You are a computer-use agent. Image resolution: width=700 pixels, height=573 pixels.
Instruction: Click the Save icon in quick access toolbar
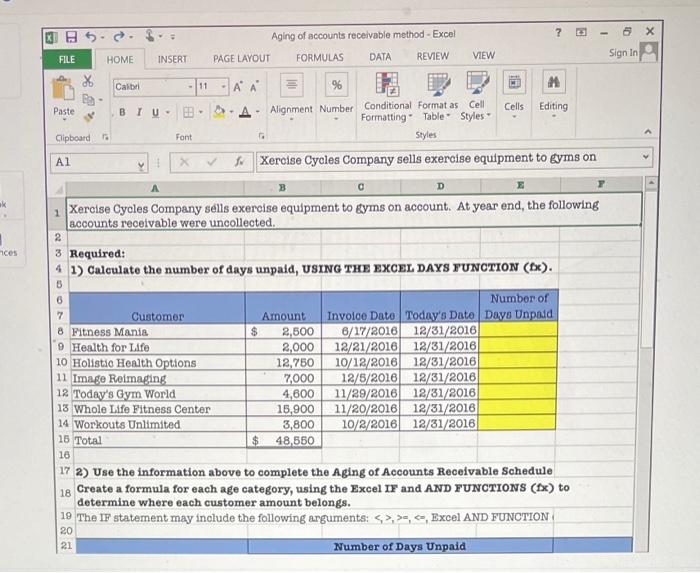coord(71,37)
